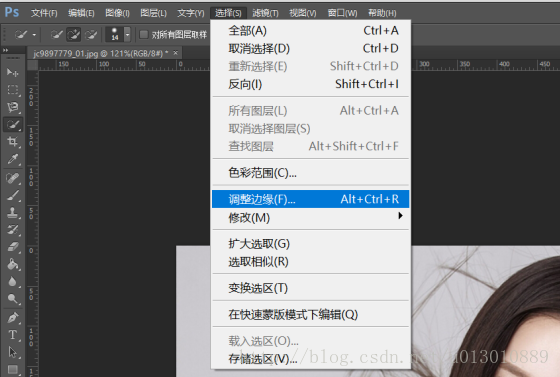Choose 变换选区(T) menu entry

click(311, 288)
